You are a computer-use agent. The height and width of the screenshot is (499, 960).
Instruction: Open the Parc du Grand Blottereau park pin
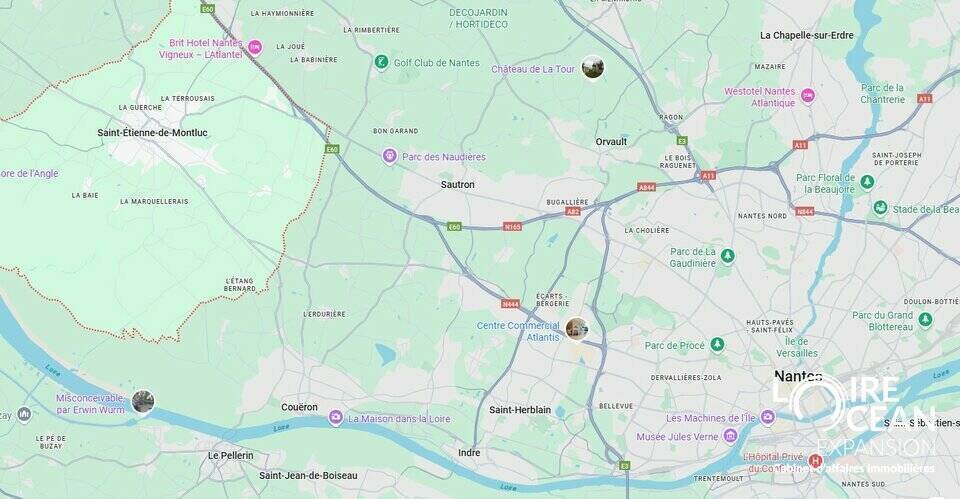[x=925, y=320]
